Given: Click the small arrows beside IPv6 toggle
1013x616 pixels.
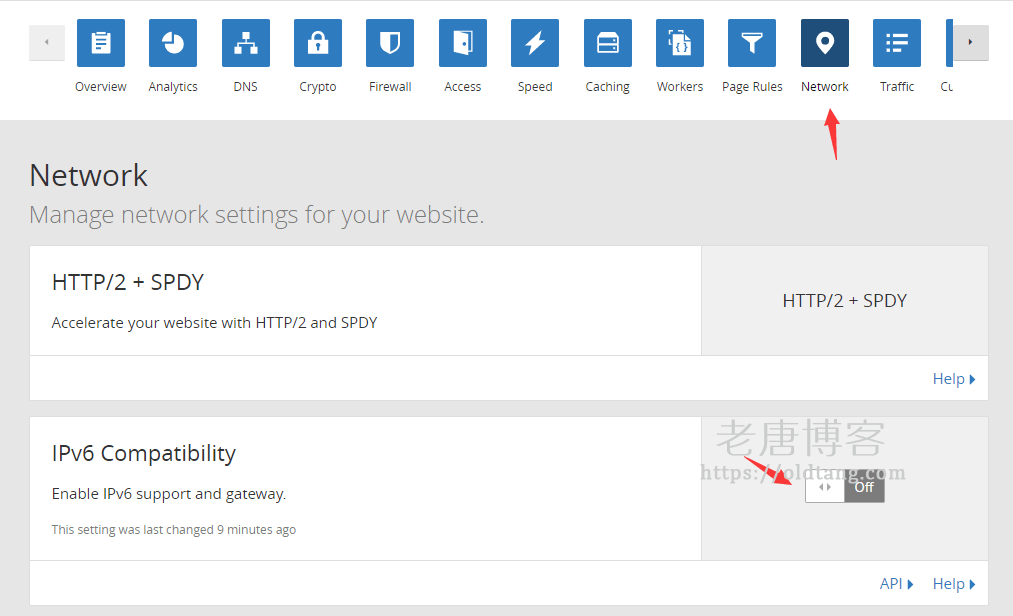Looking at the screenshot, I should tap(824, 487).
